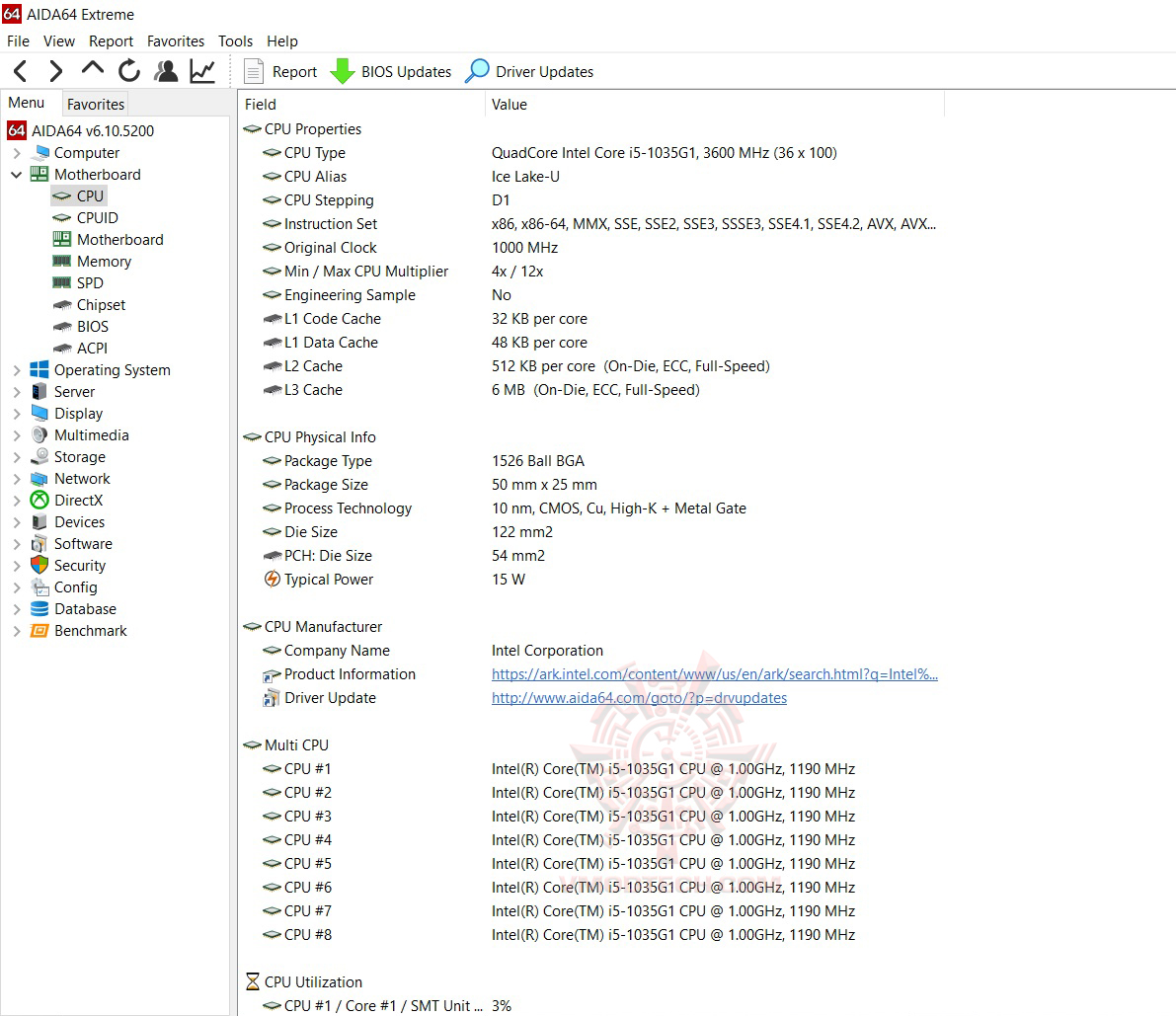Click the Typical Power lightning icon

click(273, 579)
